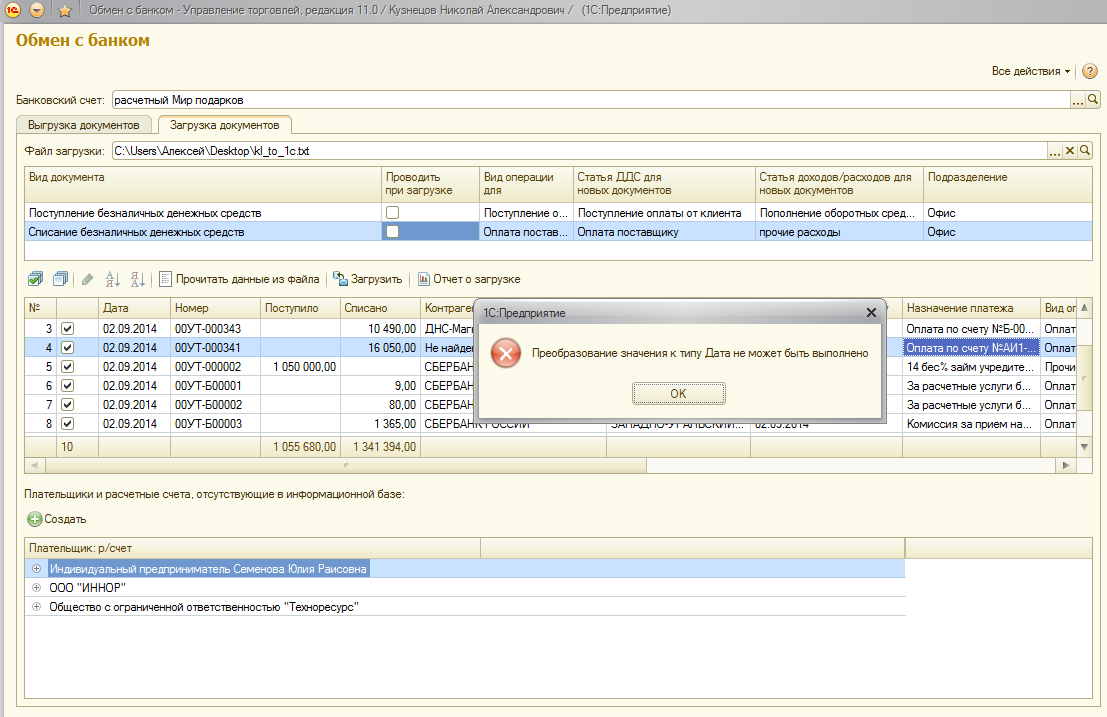Uncheck the checkbox for row 8
The image size is (1107, 717).
[x=68, y=424]
